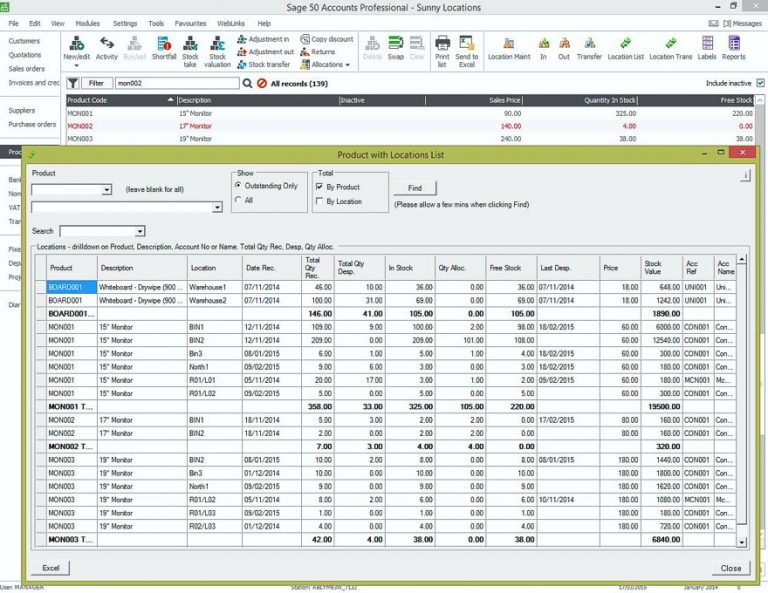Click the funnel filter icon
The width and height of the screenshot is (768, 593).
pyautogui.click(x=72, y=83)
